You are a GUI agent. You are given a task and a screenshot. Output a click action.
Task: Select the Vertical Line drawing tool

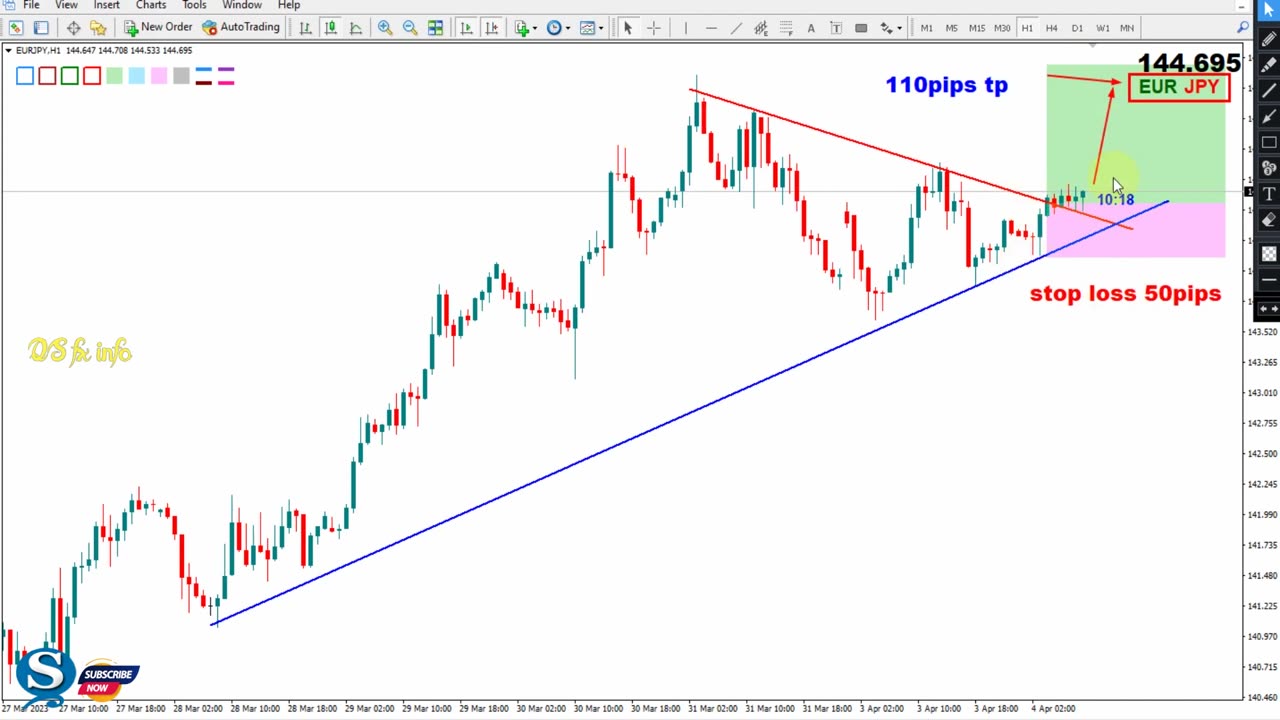click(686, 28)
